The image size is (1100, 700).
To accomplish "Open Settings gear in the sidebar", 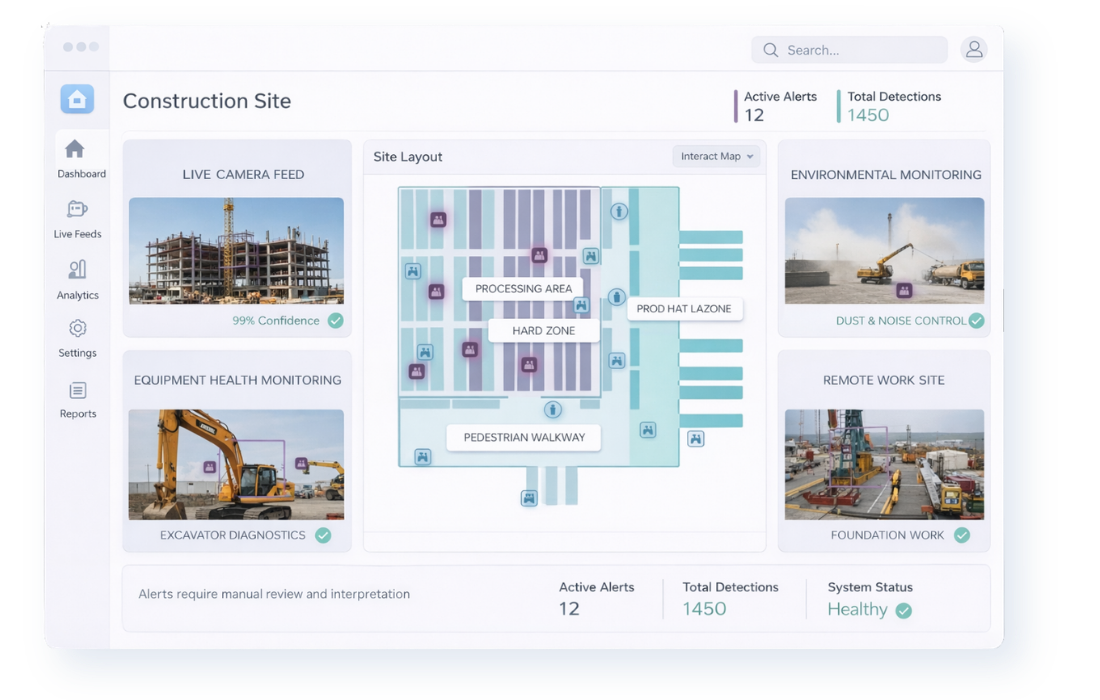I will 77,338.
